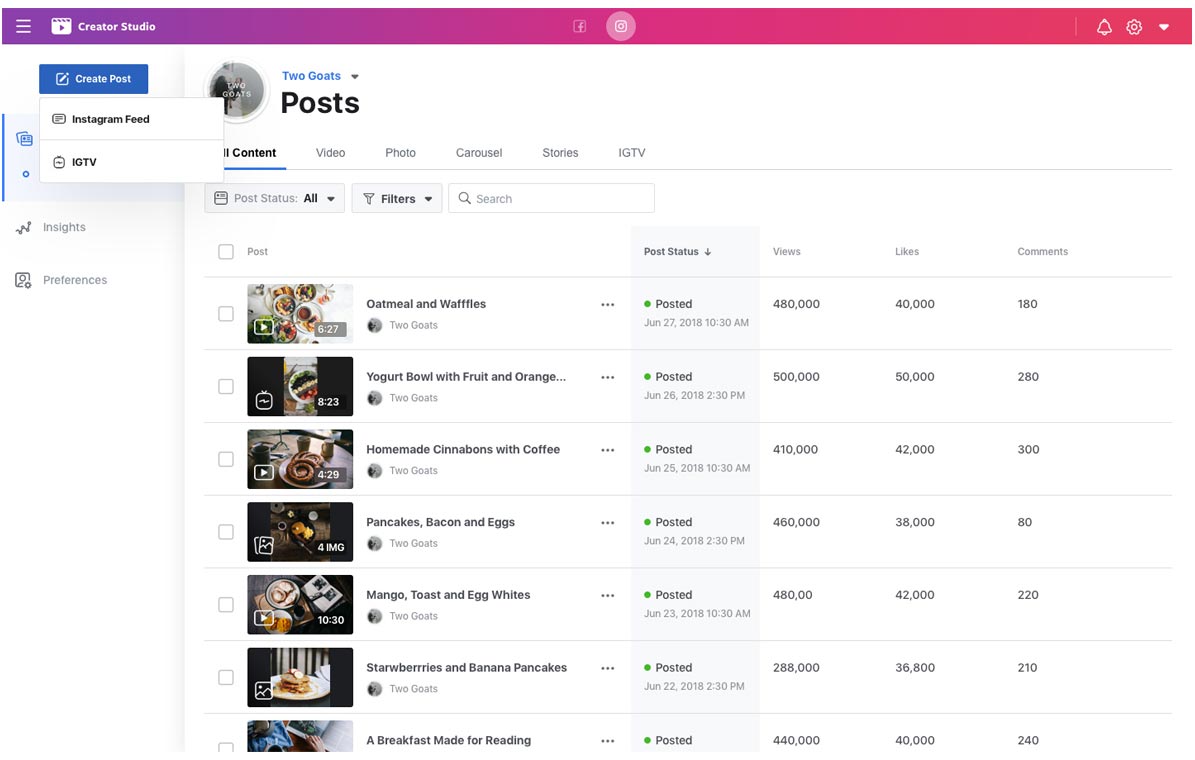
Task: Choose IGTV from Create Post menu
Action: (x=131, y=162)
